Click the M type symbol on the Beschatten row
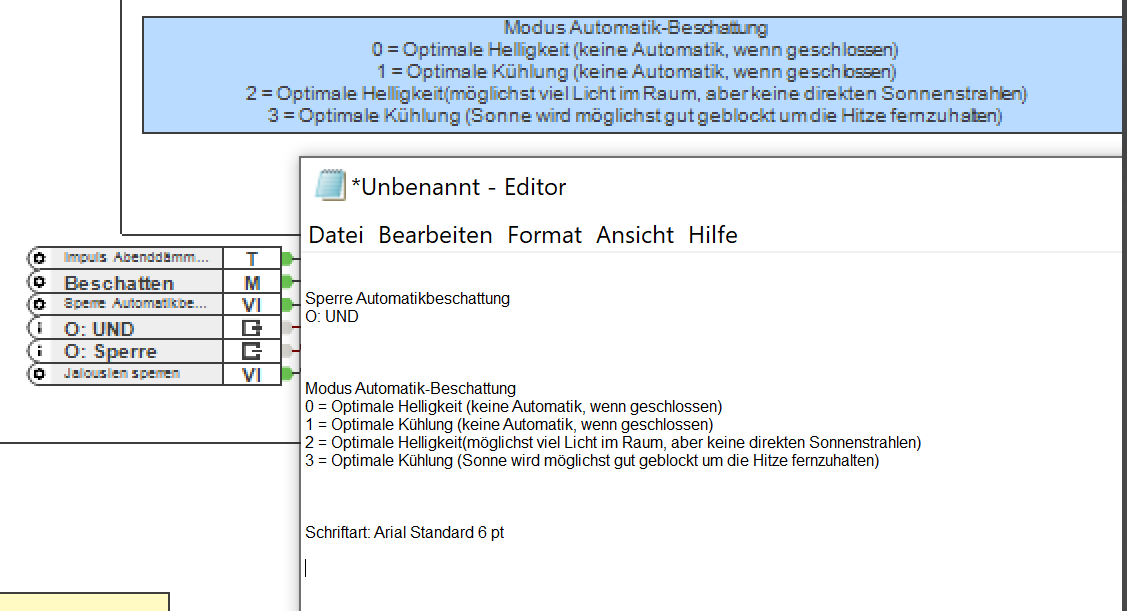The width and height of the screenshot is (1127, 611). 252,281
